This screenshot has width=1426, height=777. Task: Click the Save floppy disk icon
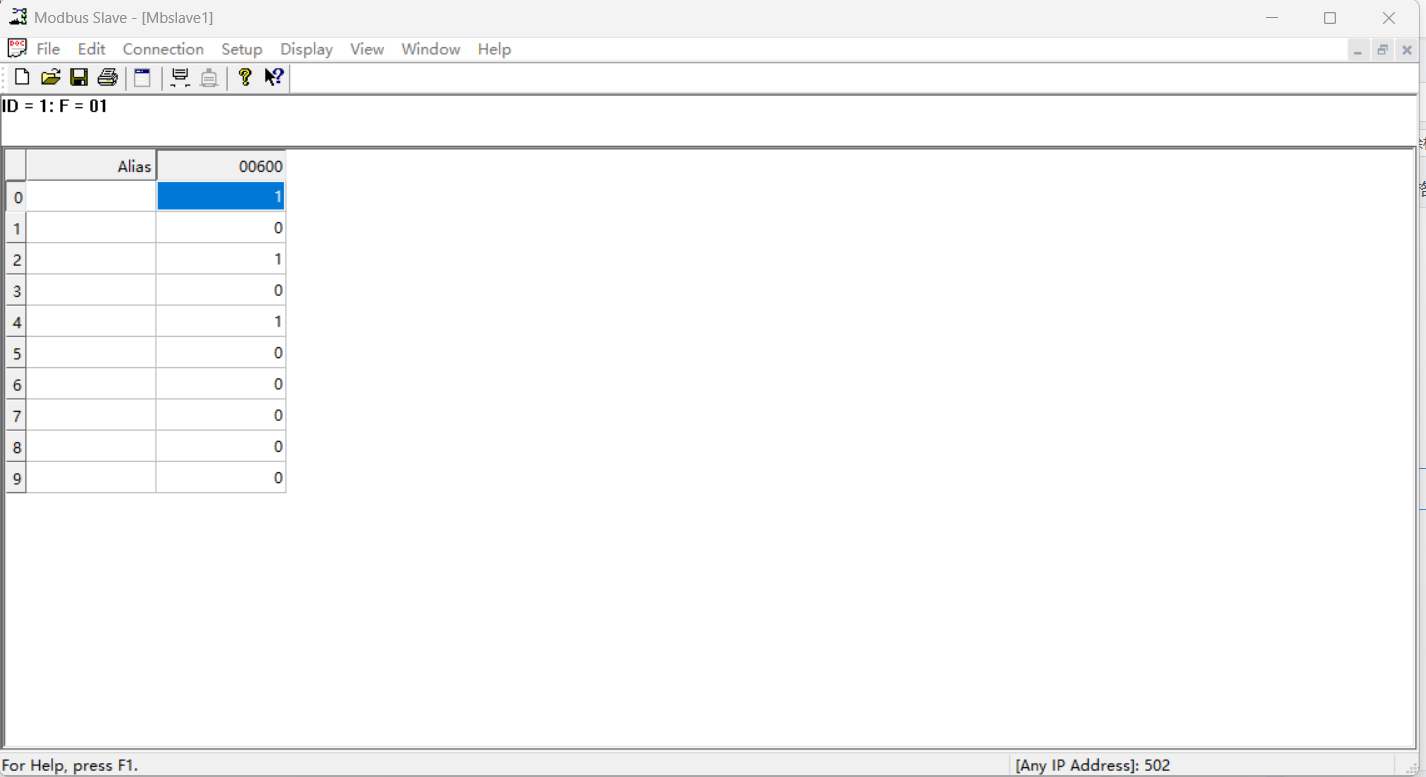tap(79, 77)
